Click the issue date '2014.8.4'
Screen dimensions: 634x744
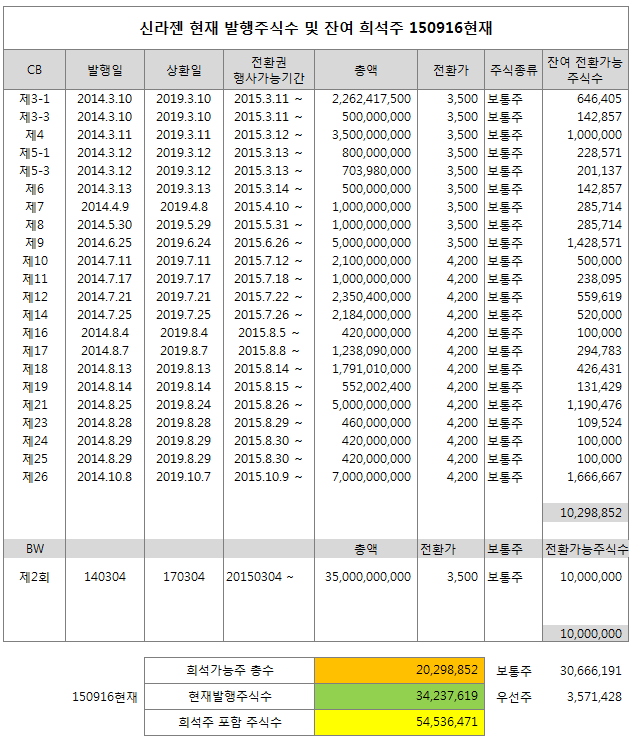pos(105,333)
